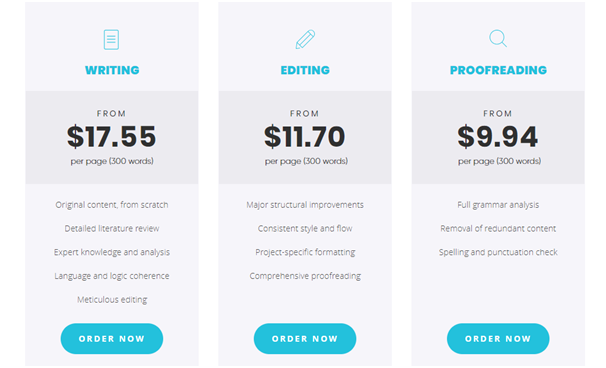Click "Original content, from scratch" feature
The image size is (606, 368).
click(112, 205)
